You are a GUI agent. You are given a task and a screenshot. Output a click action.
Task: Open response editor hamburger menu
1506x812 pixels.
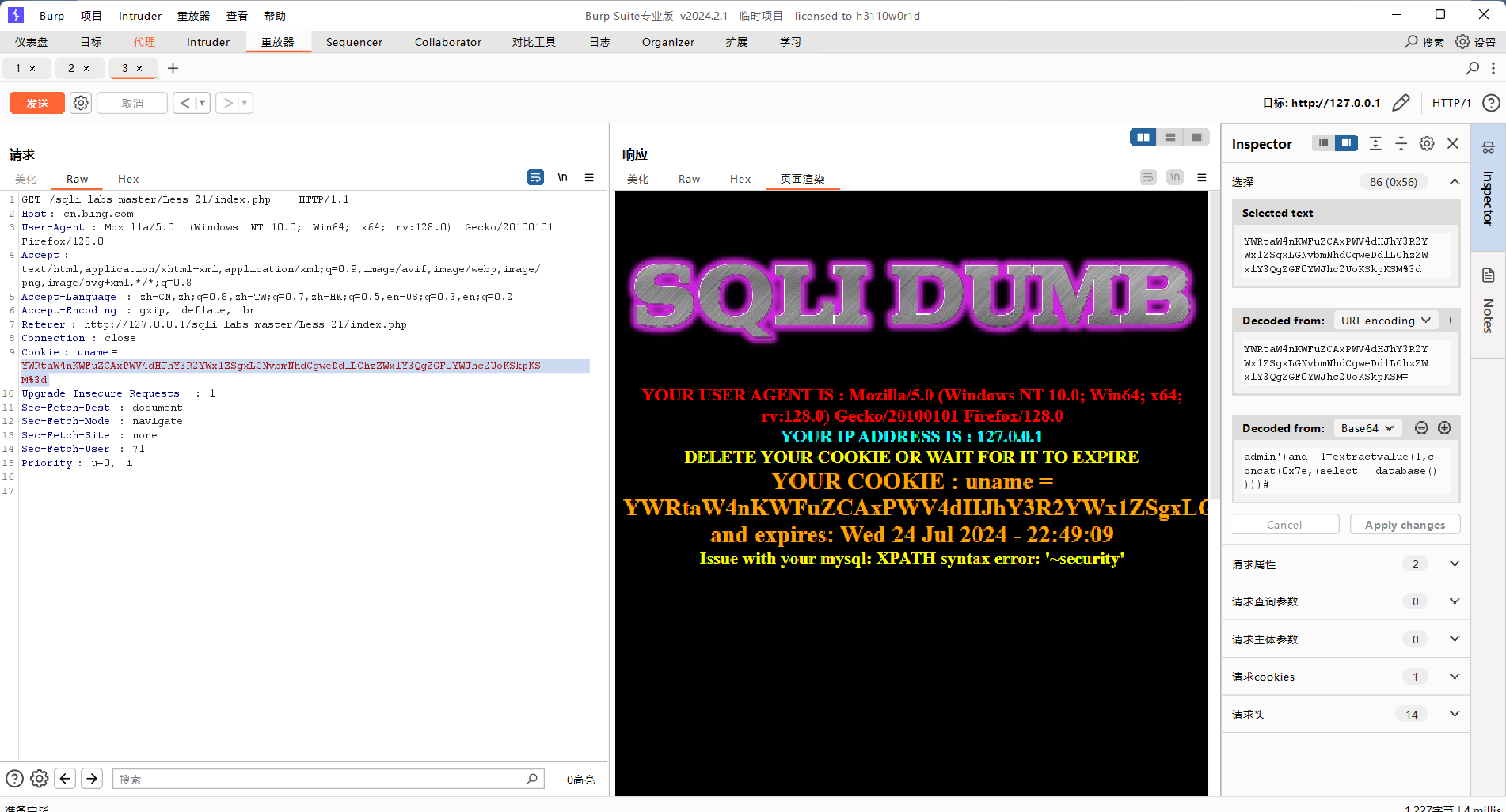1202,177
